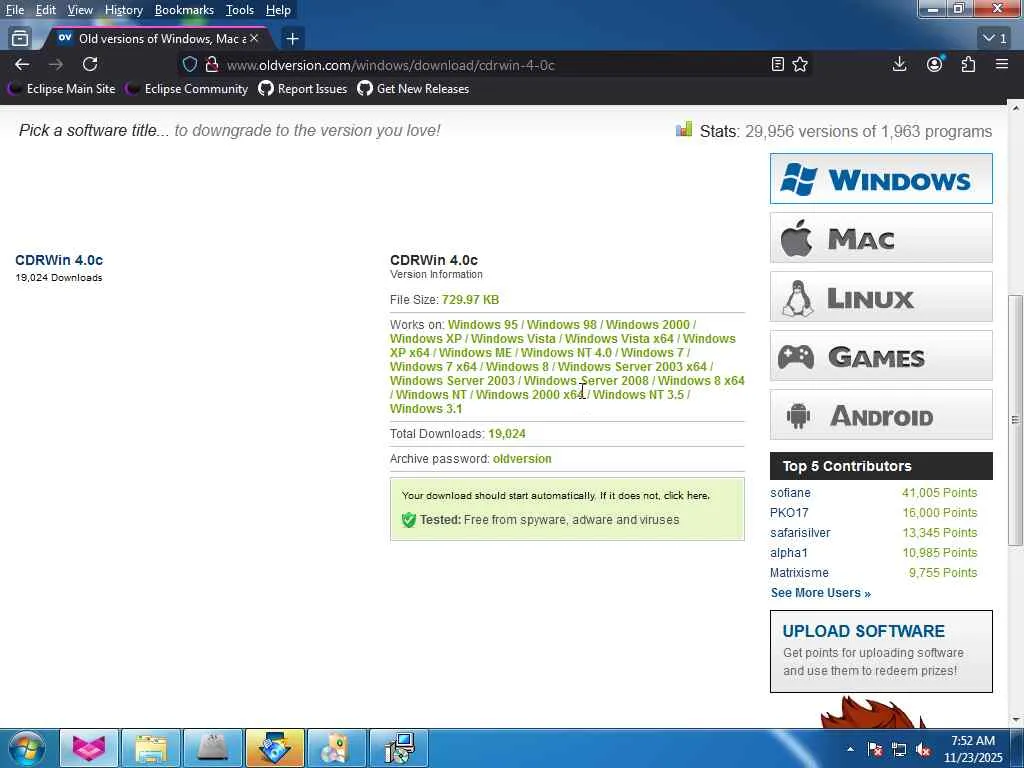Open the extensions puzzle icon
The image size is (1024, 768).
pos(968,64)
